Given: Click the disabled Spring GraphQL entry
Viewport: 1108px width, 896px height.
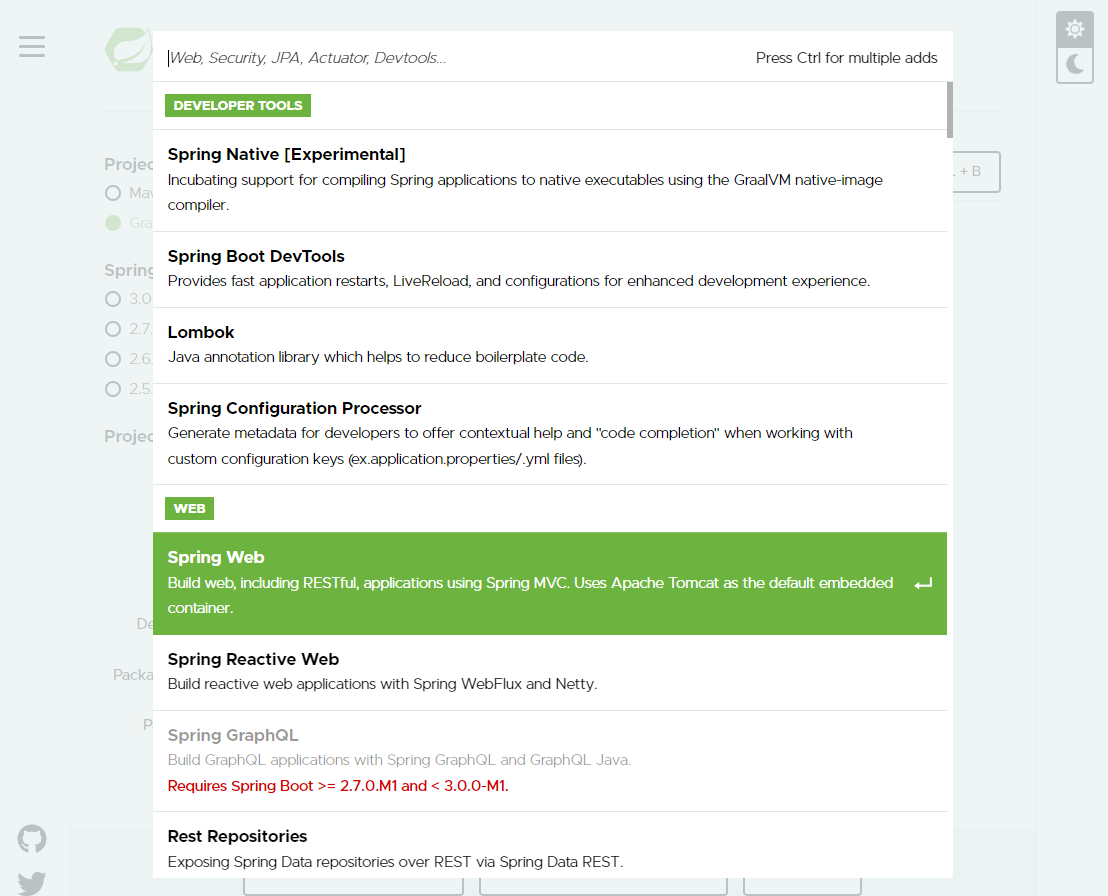Looking at the screenshot, I should click(550, 761).
